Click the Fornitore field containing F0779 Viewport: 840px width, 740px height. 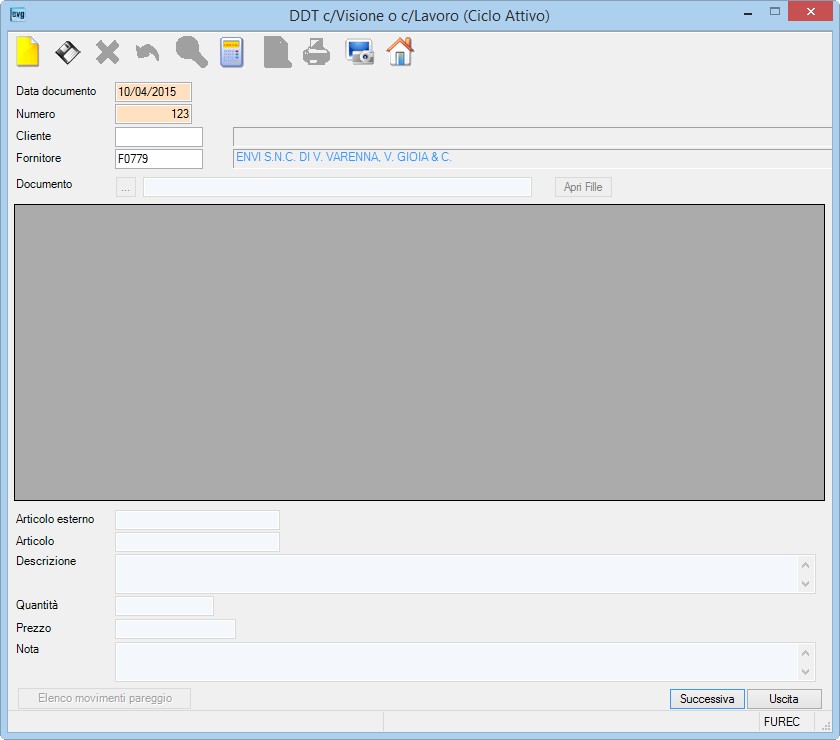coord(159,159)
